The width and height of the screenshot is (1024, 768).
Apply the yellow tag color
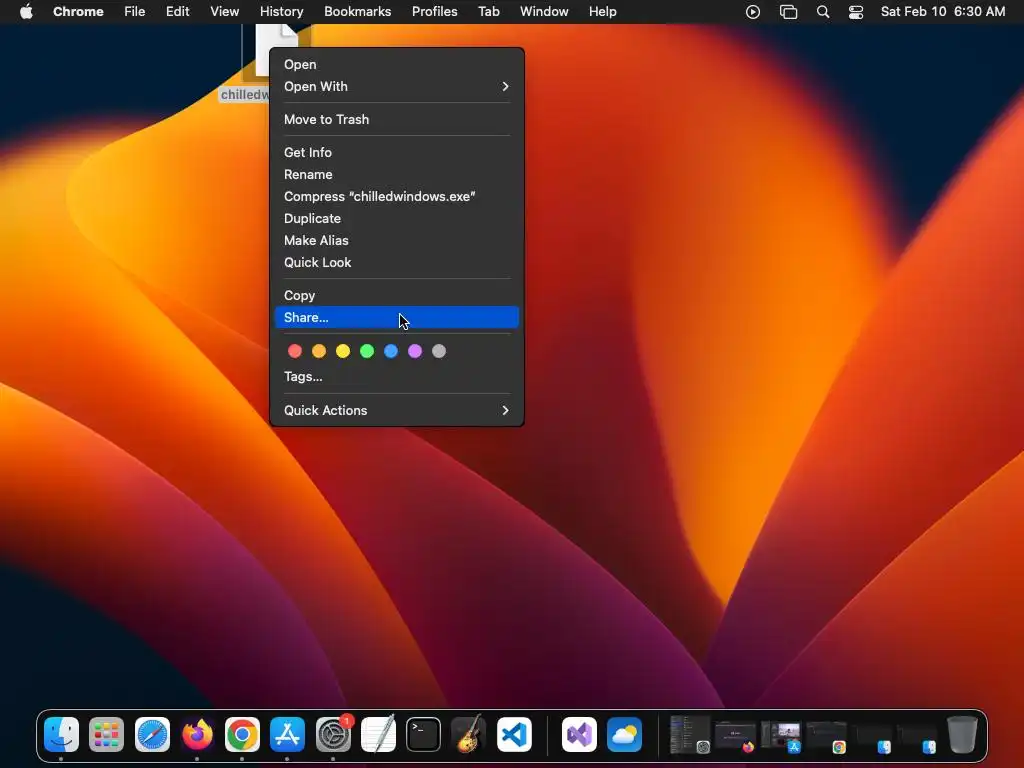tap(343, 351)
